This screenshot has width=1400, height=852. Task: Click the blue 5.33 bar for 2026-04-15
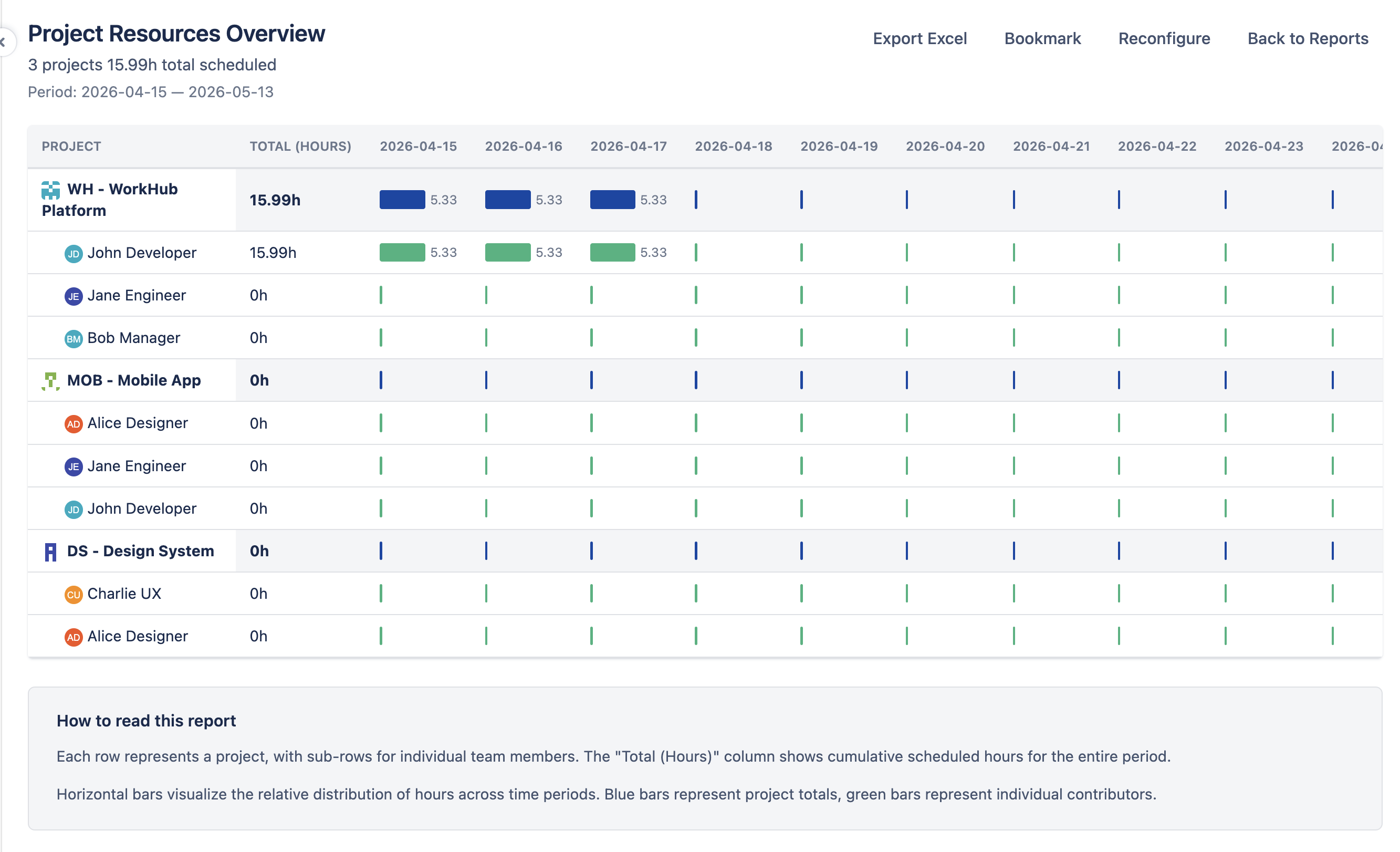[x=402, y=200]
